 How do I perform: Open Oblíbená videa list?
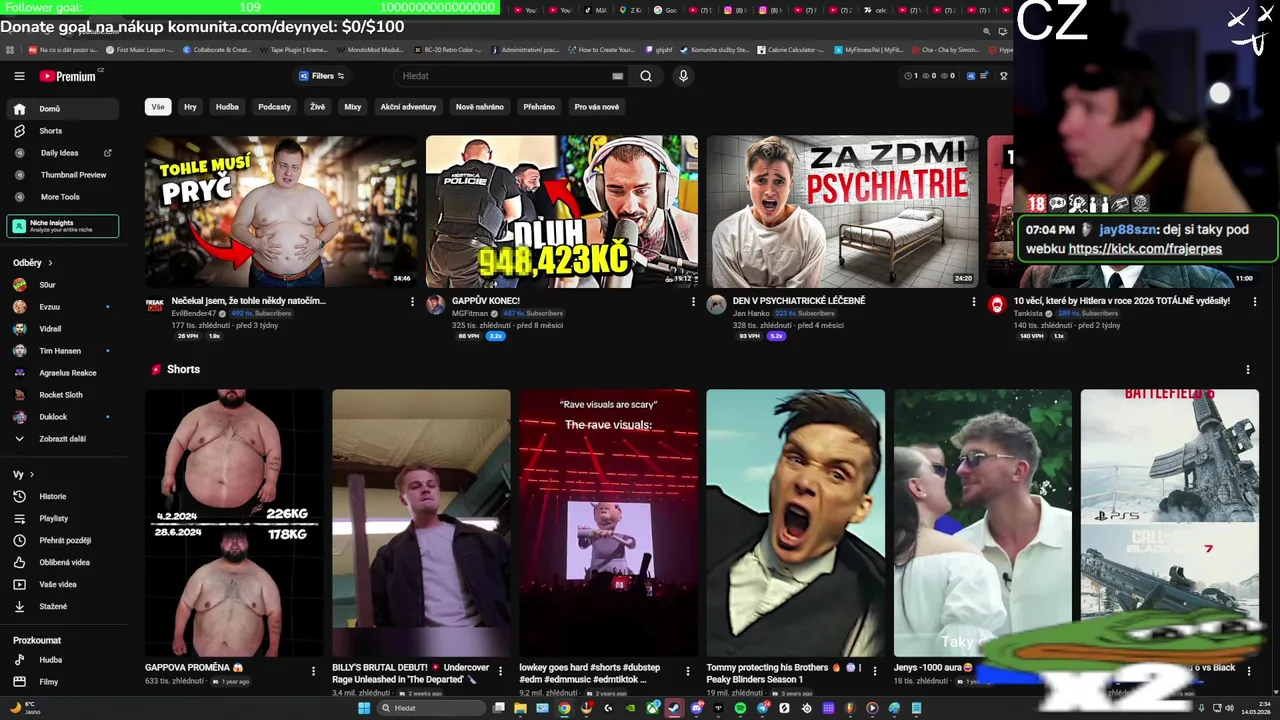click(62, 563)
